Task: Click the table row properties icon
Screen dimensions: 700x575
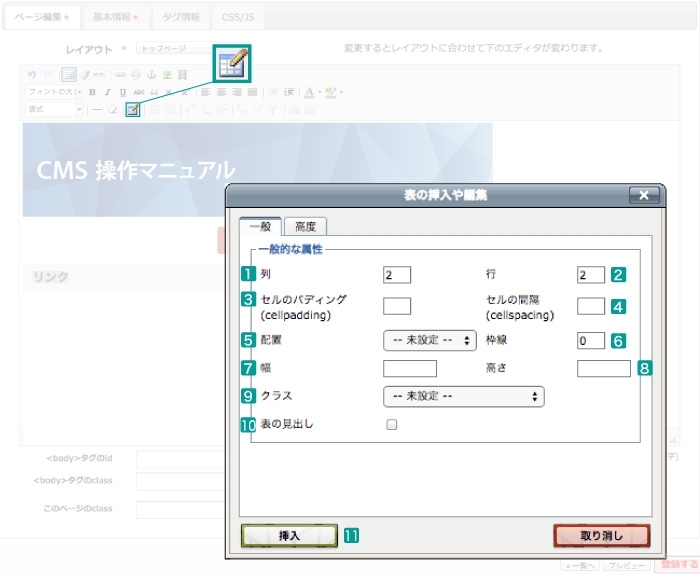Action: (154, 109)
